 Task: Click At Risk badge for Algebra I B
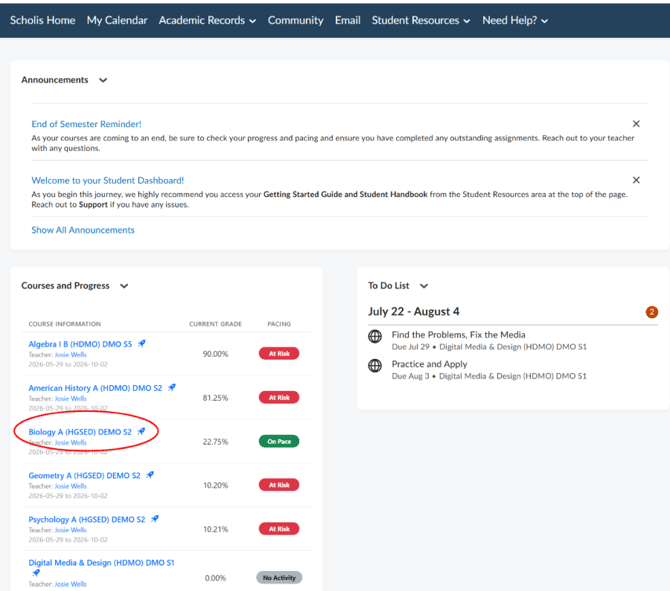[x=279, y=353]
